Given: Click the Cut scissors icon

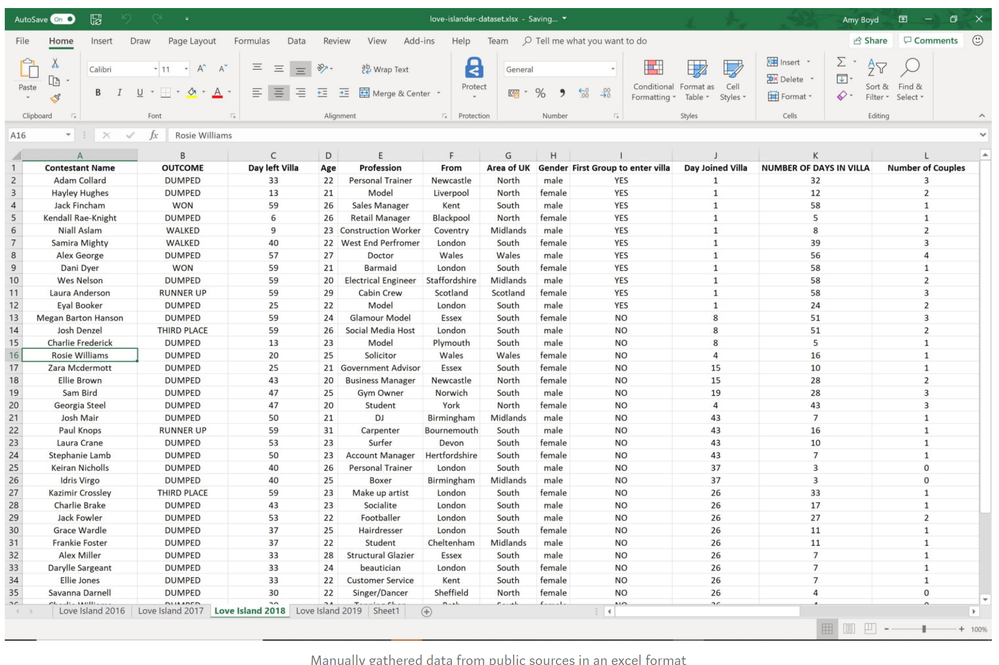Looking at the screenshot, I should coord(55,63).
